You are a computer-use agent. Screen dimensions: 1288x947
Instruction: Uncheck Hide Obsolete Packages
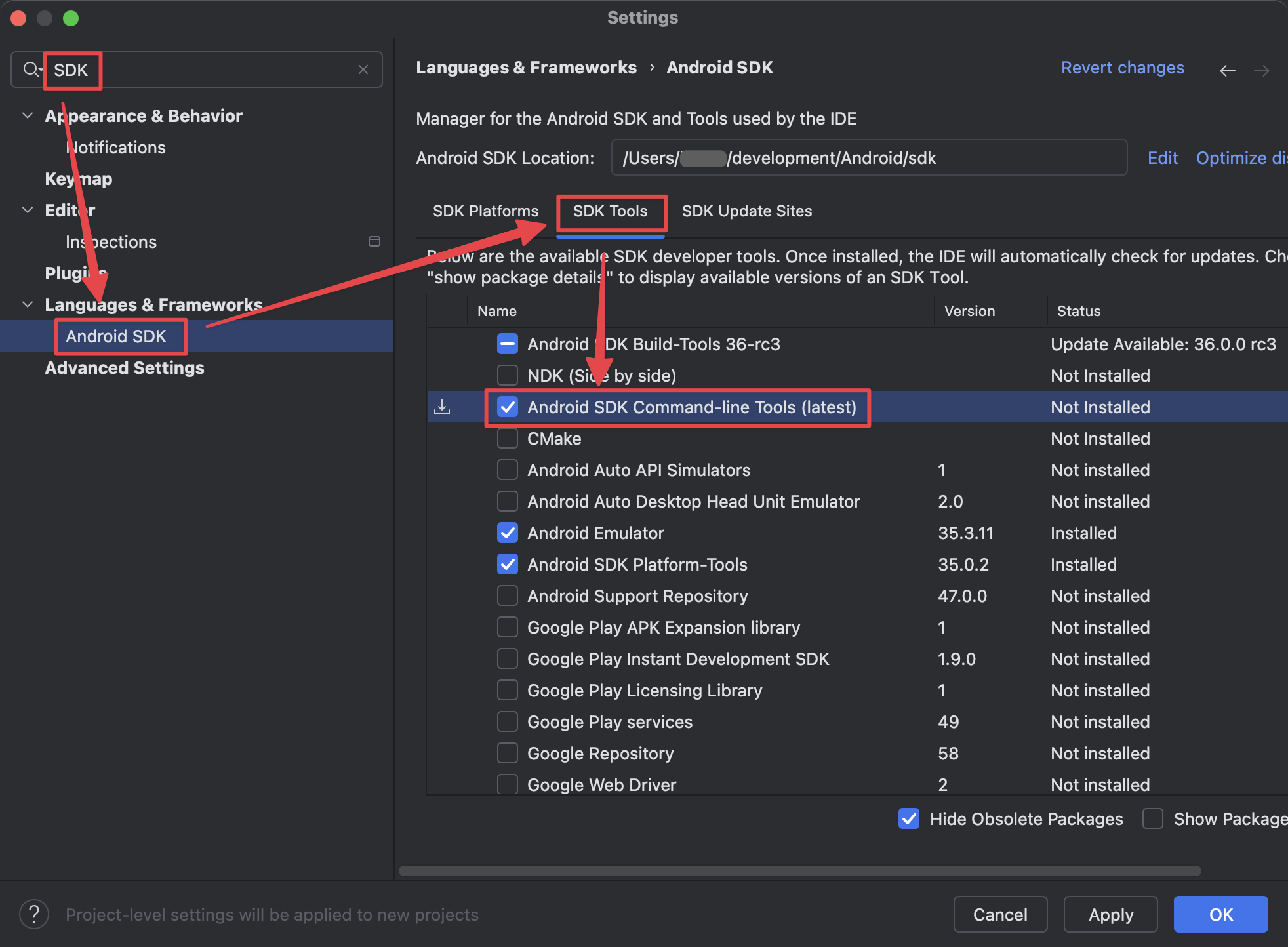908,818
